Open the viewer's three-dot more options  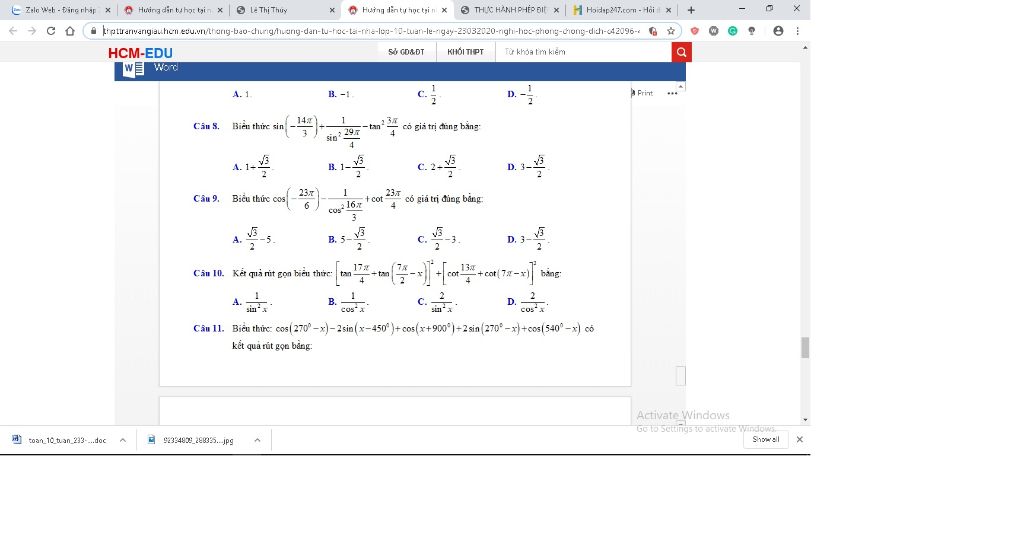coord(672,93)
